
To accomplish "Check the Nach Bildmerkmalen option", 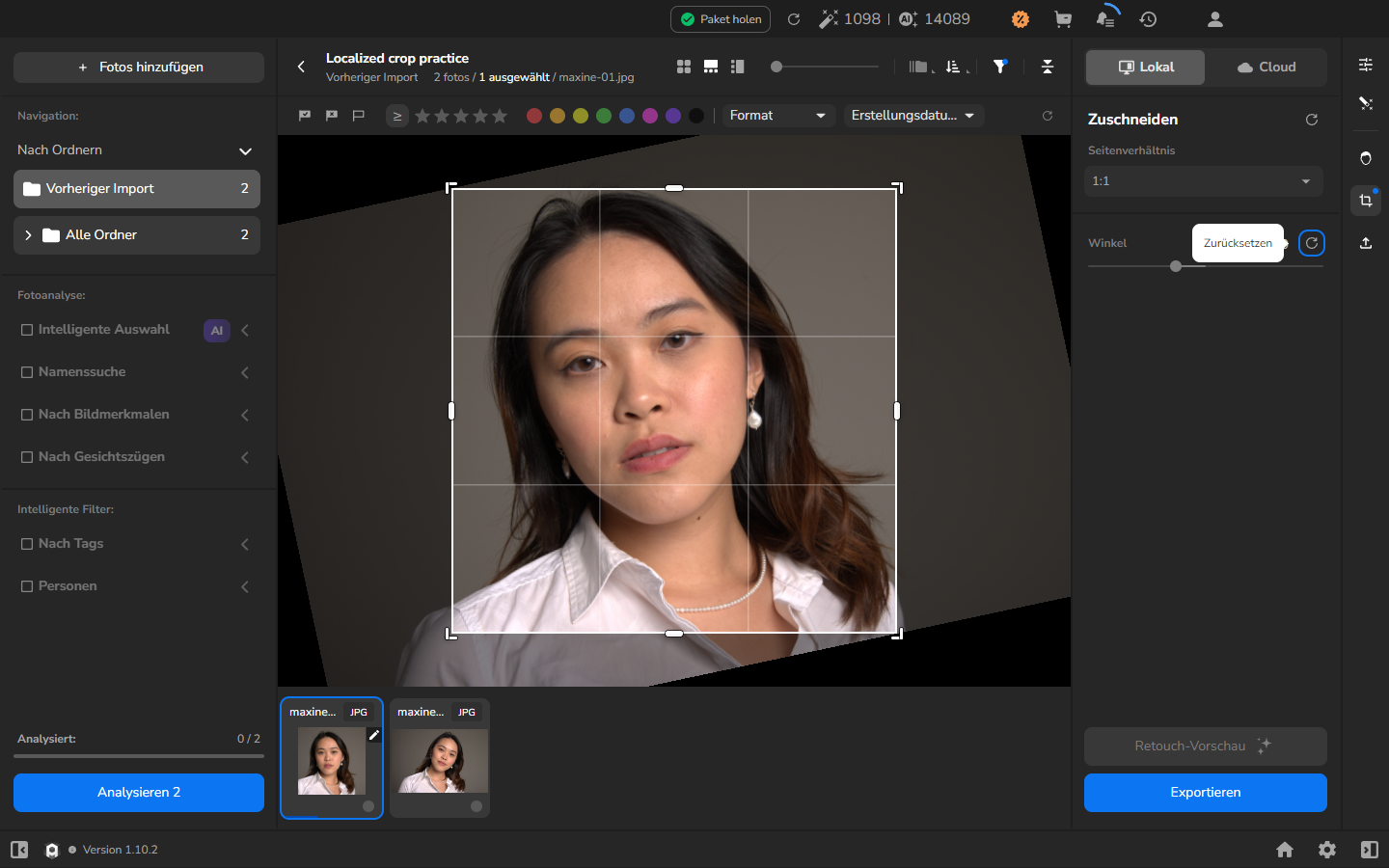I will click(x=27, y=415).
